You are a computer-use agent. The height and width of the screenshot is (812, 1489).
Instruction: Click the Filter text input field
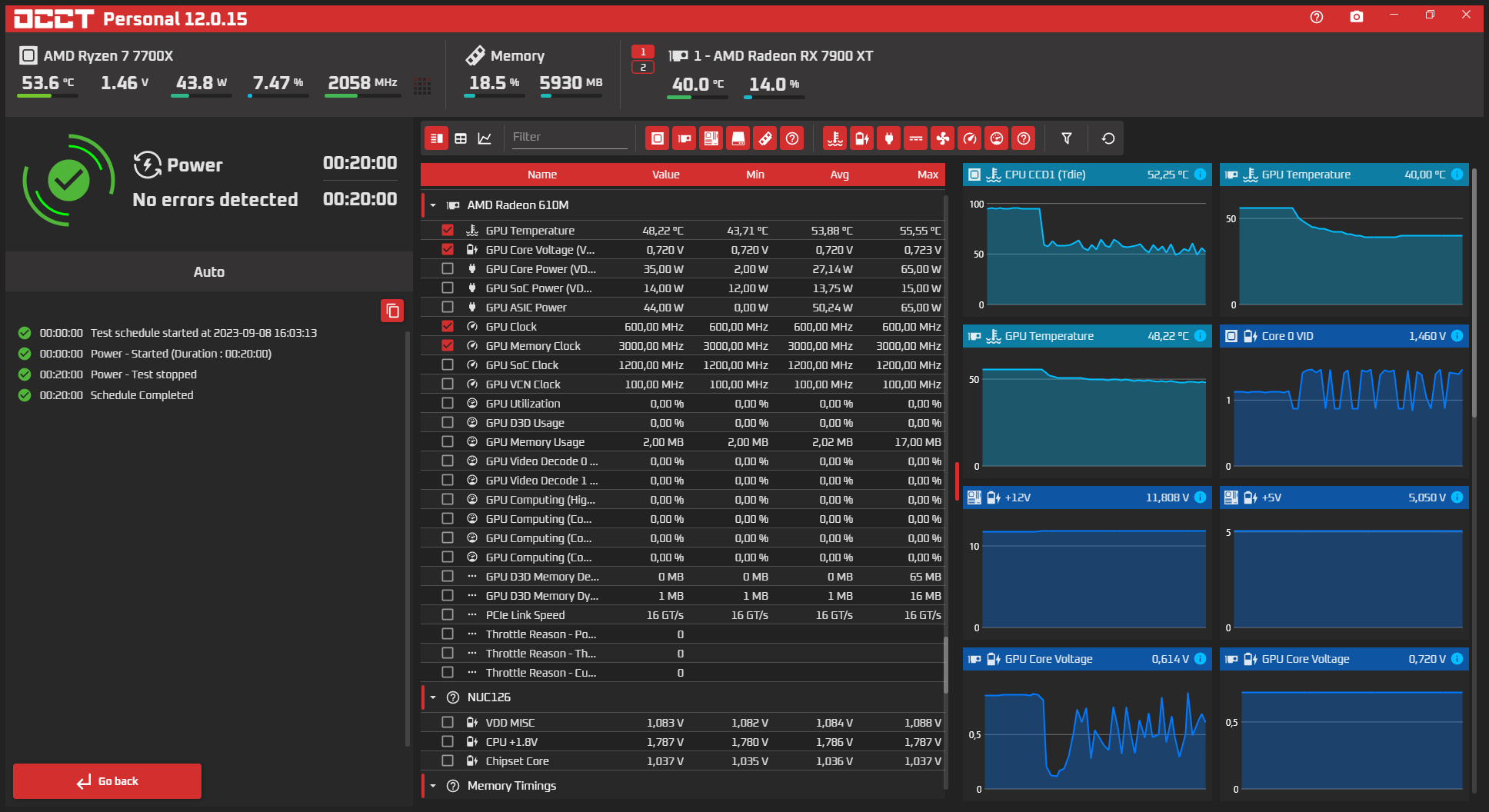(x=569, y=137)
